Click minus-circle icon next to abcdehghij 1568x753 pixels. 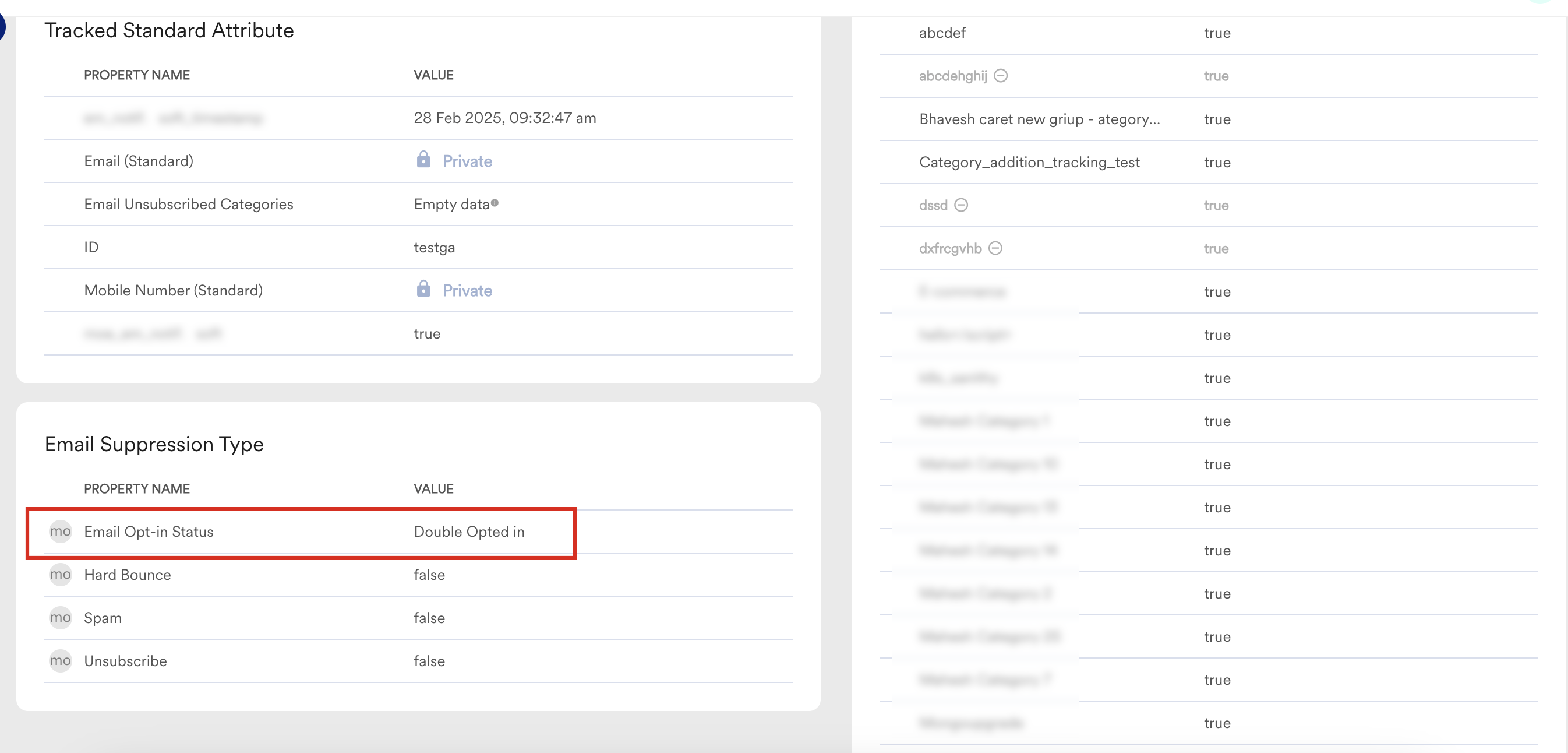[x=1001, y=76]
